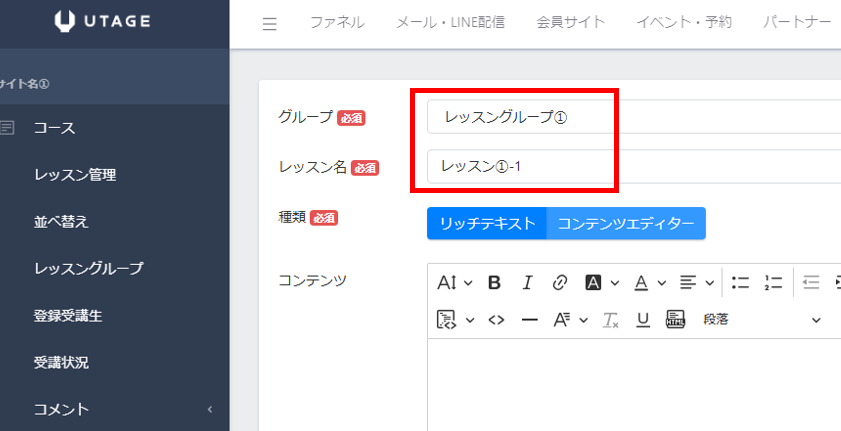Expand the text alignment dropdown
The height and width of the screenshot is (431, 841).
click(x=696, y=283)
